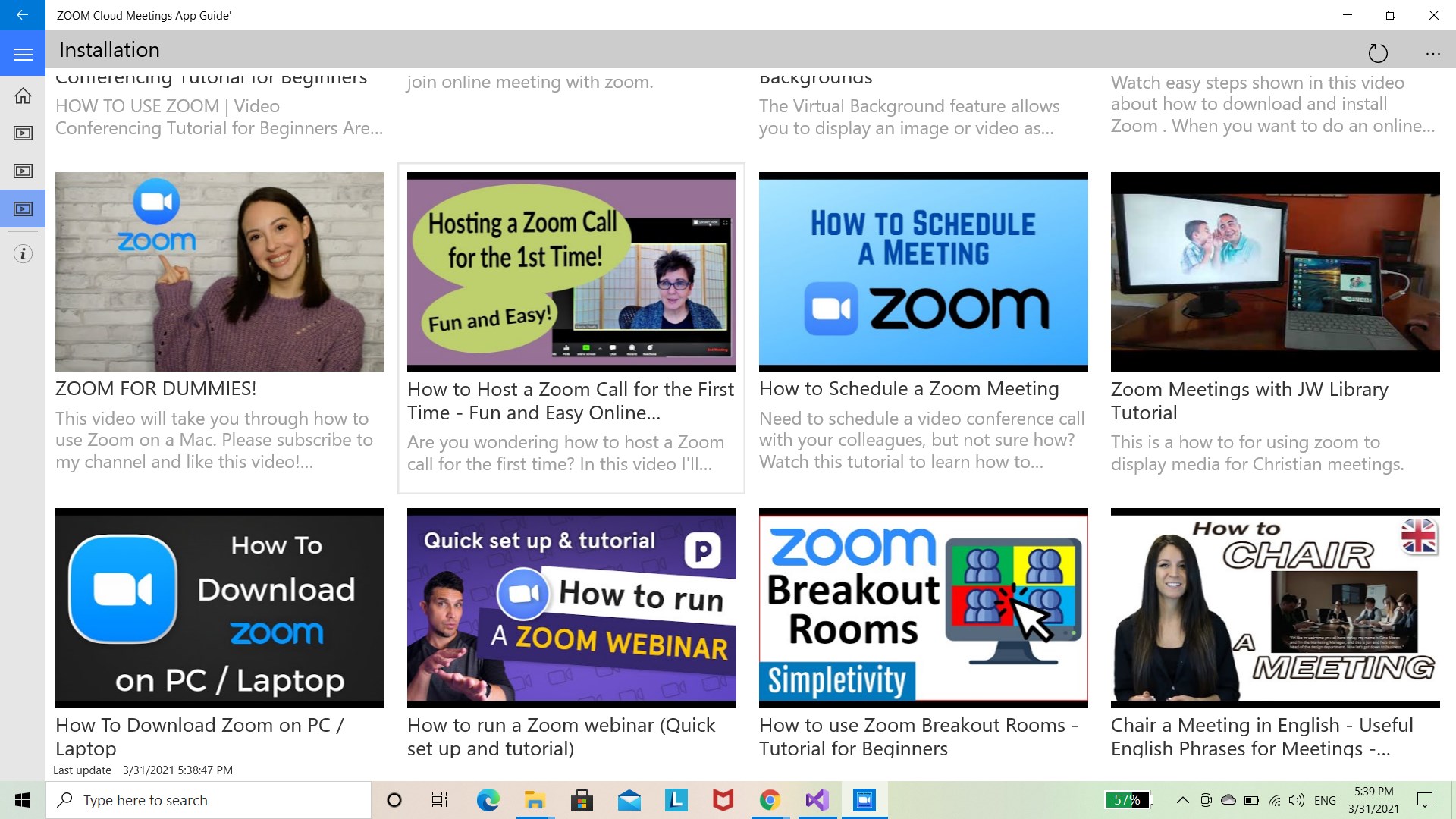The width and height of the screenshot is (1456, 819).
Task: Open ZOOM FOR DUMMIES video thumbnail
Action: (x=220, y=271)
